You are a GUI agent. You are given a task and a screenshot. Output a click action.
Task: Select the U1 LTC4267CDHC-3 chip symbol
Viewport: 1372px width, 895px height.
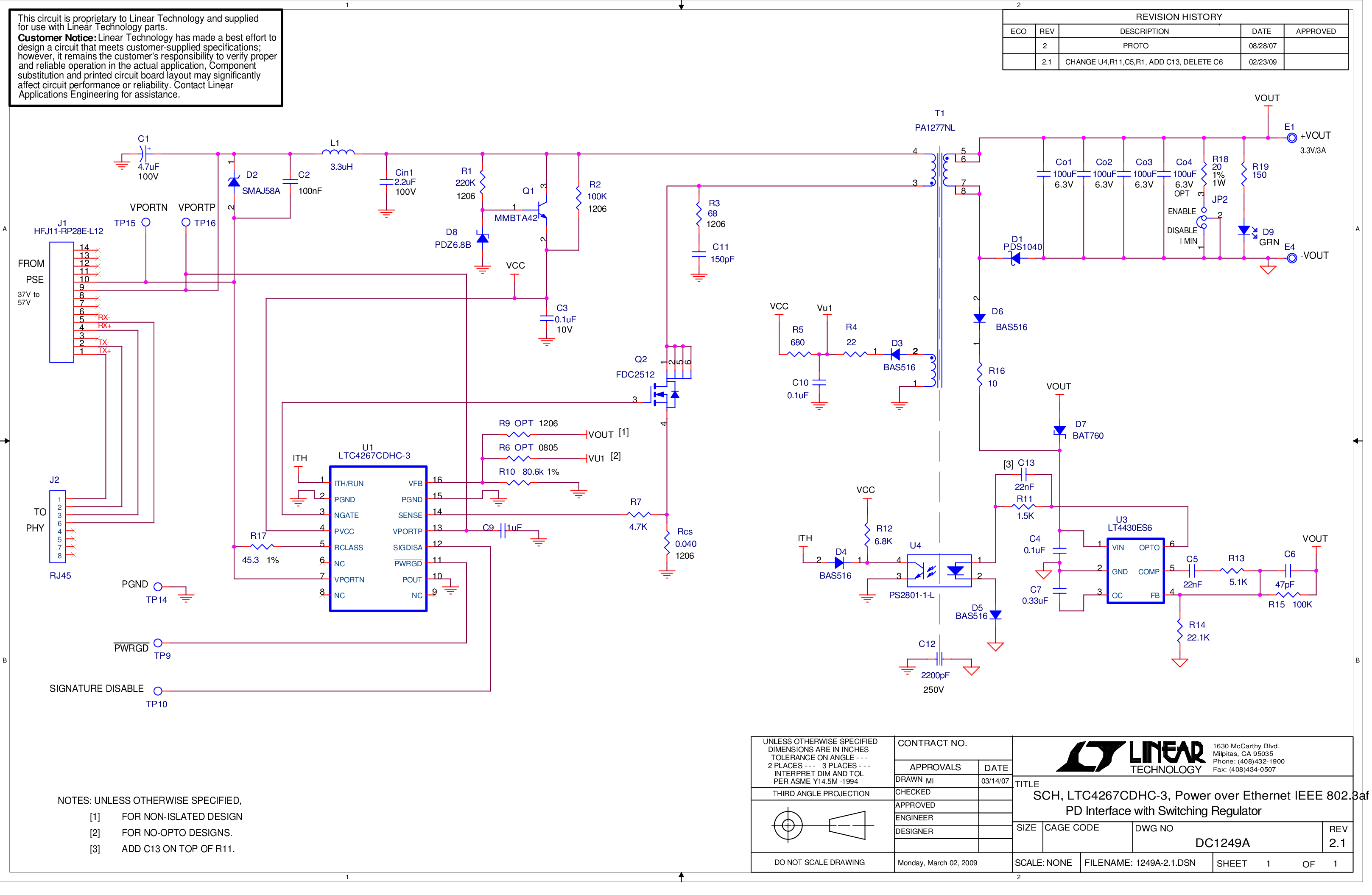click(377, 539)
